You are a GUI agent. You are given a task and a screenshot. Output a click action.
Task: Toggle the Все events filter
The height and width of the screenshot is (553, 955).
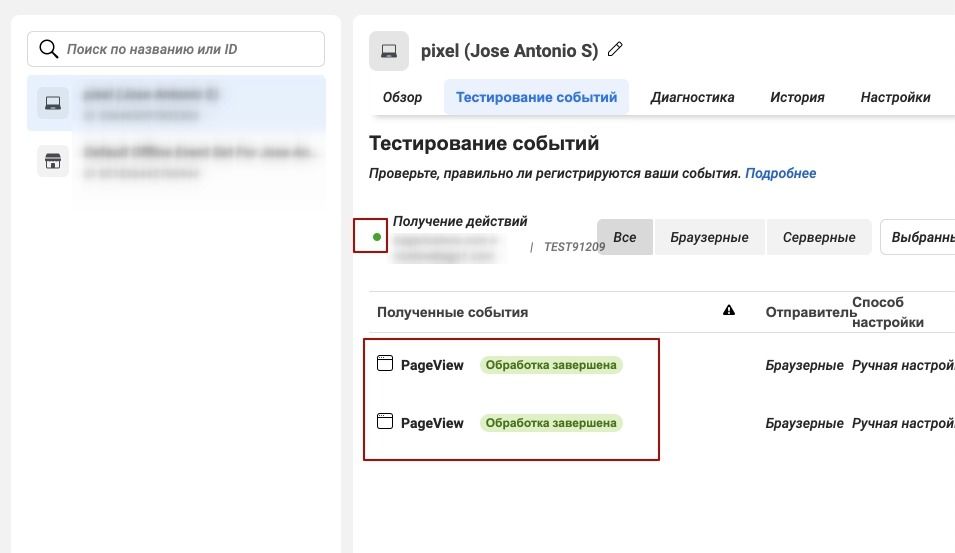[625, 237]
